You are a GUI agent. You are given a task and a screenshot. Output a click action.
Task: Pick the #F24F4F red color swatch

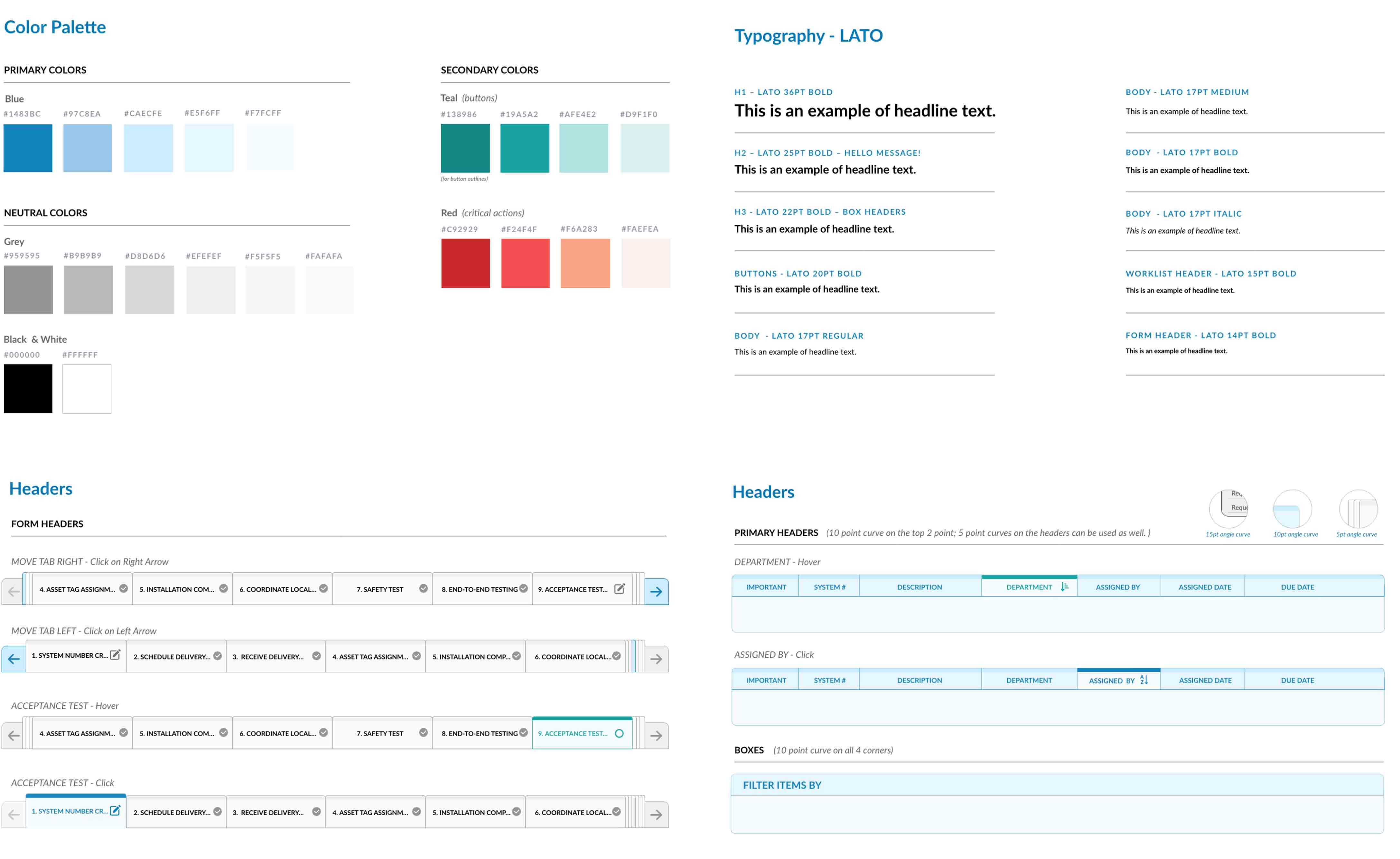(525, 263)
